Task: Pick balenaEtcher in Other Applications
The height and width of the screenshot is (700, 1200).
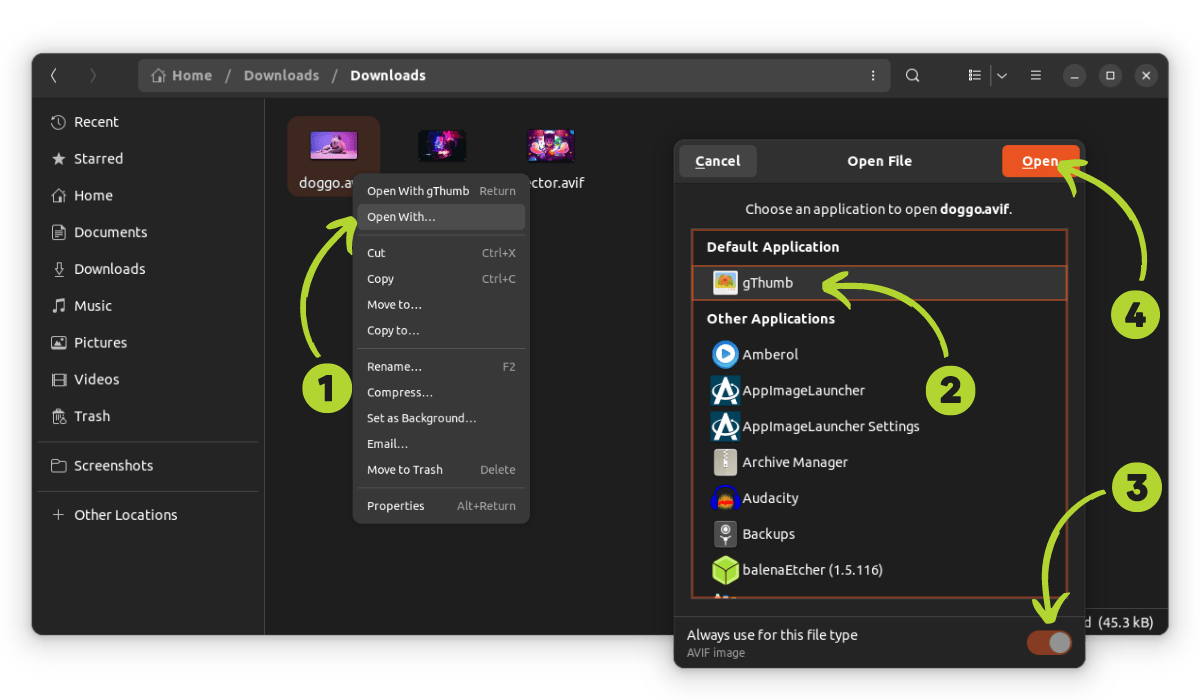Action: [x=811, y=570]
